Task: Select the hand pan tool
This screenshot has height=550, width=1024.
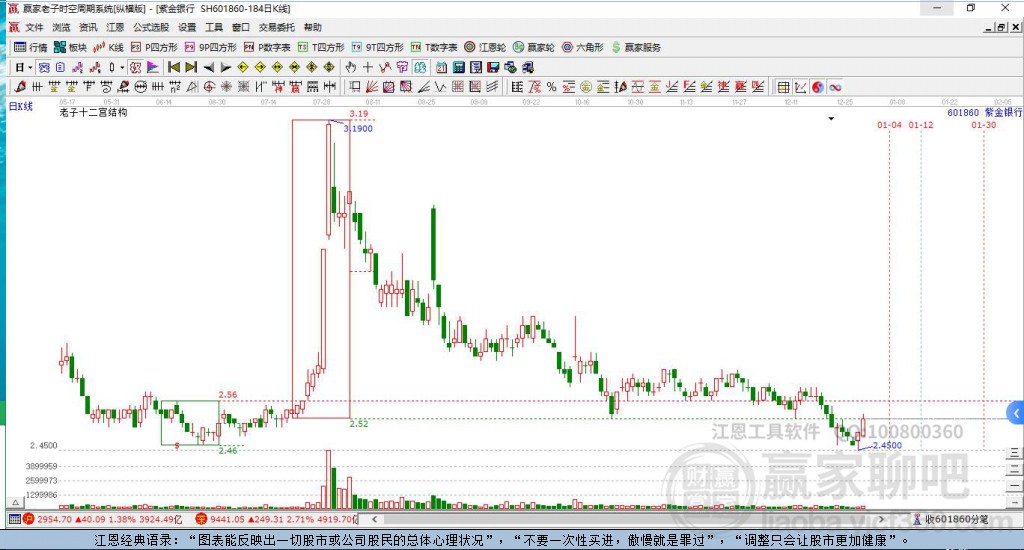Action: (x=351, y=67)
